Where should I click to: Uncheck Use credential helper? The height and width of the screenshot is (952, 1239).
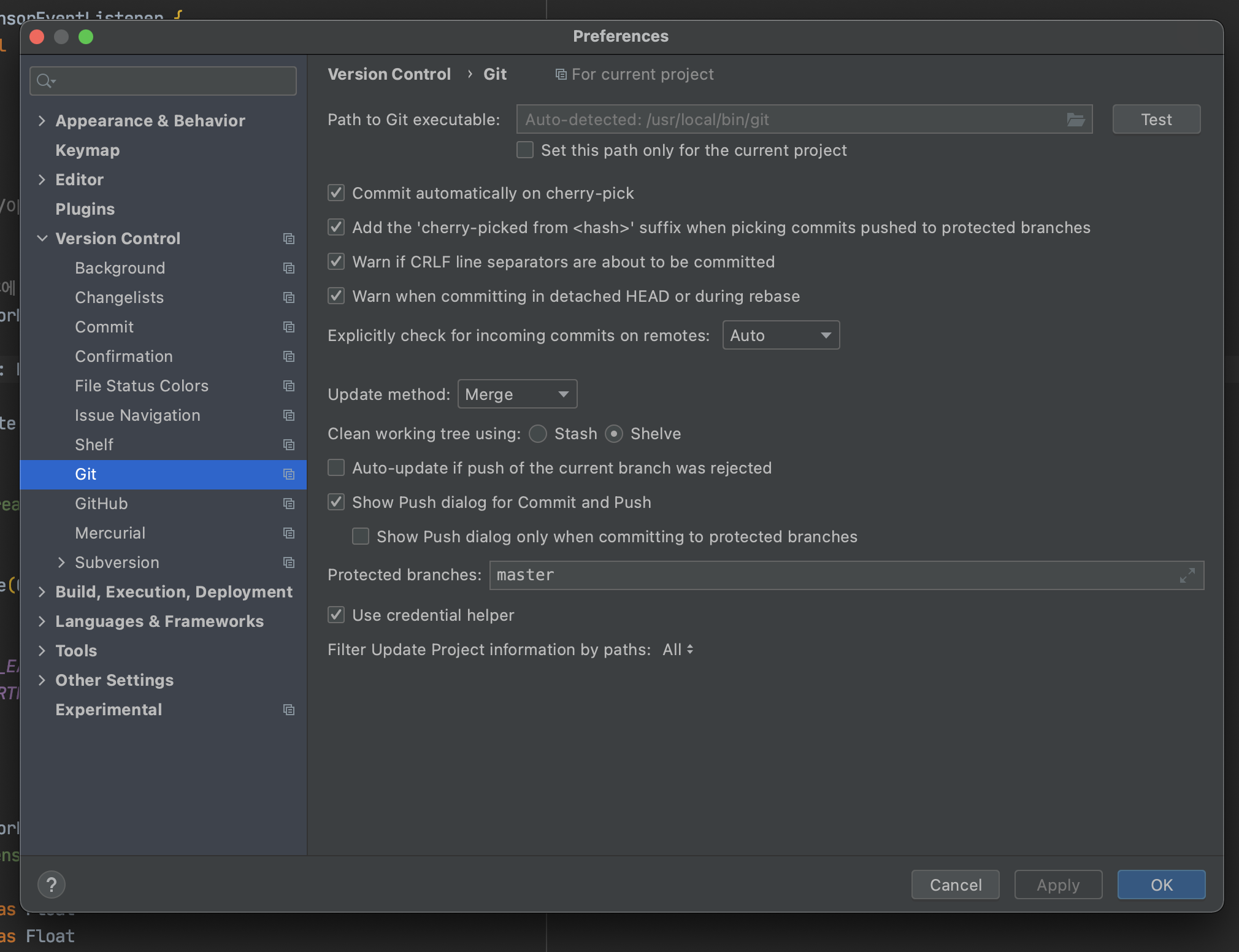[x=336, y=615]
